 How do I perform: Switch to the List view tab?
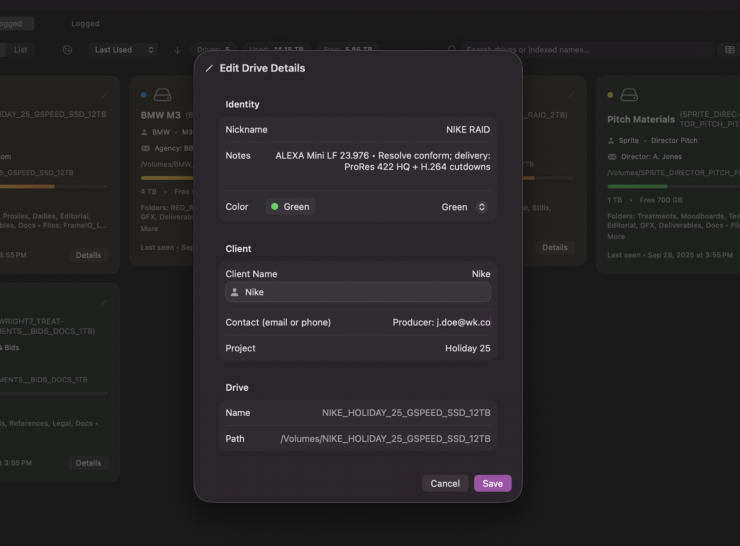pyautogui.click(x=21, y=50)
